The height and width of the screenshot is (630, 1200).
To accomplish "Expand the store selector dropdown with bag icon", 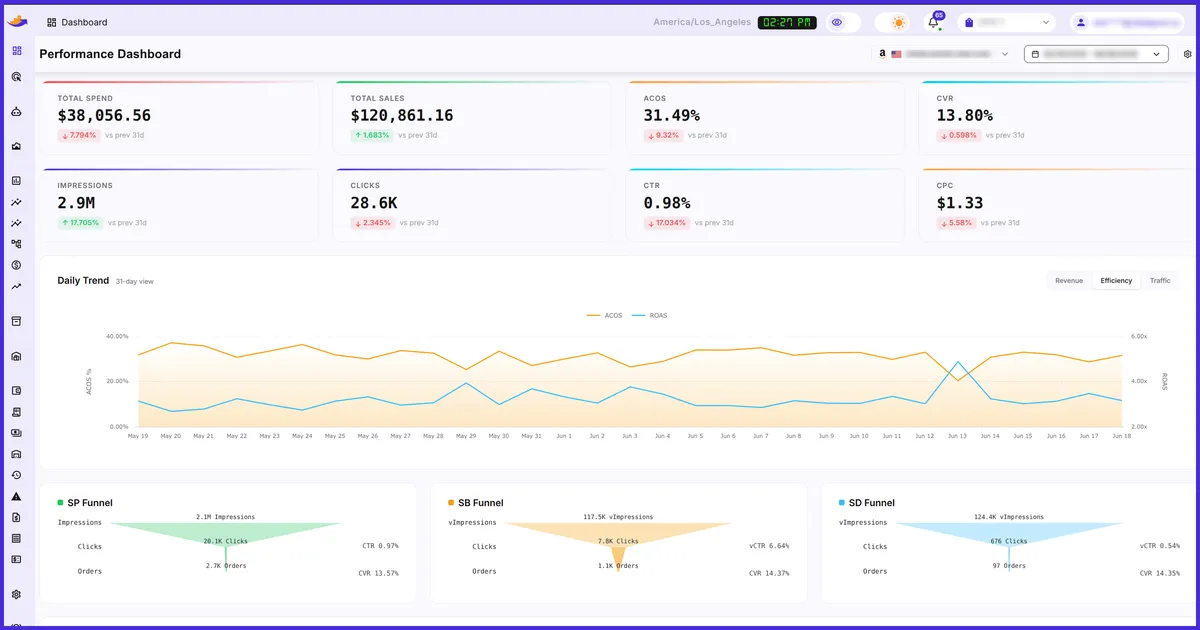I will pyautogui.click(x=1007, y=22).
